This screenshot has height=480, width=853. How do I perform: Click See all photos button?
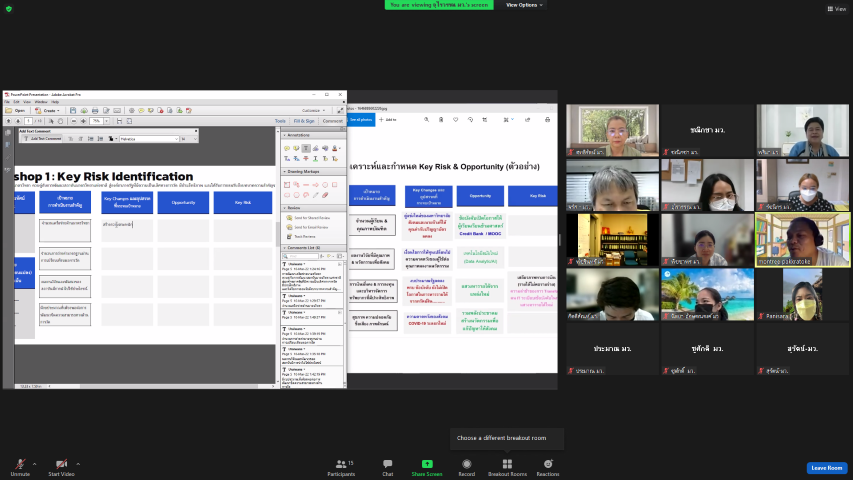click(361, 119)
